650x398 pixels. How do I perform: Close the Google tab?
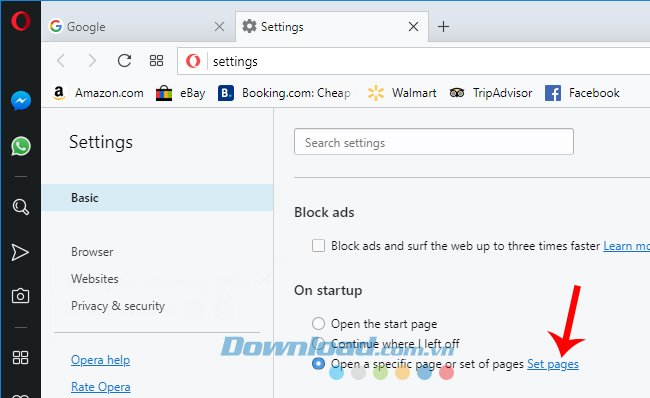[x=219, y=27]
